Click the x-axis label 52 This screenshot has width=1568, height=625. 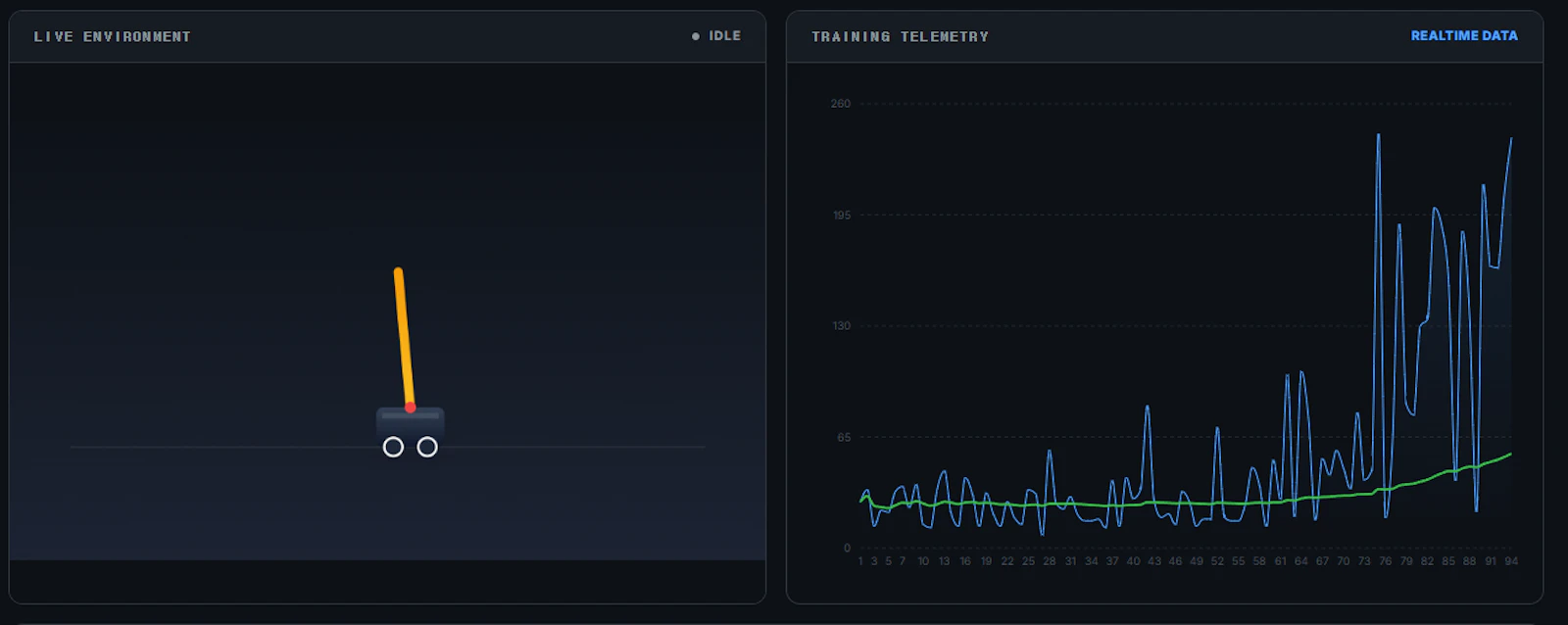(x=1217, y=561)
